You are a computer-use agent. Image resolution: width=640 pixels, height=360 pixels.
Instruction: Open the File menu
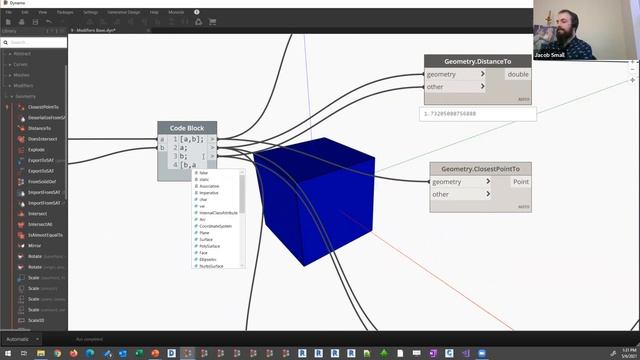(x=8, y=12)
